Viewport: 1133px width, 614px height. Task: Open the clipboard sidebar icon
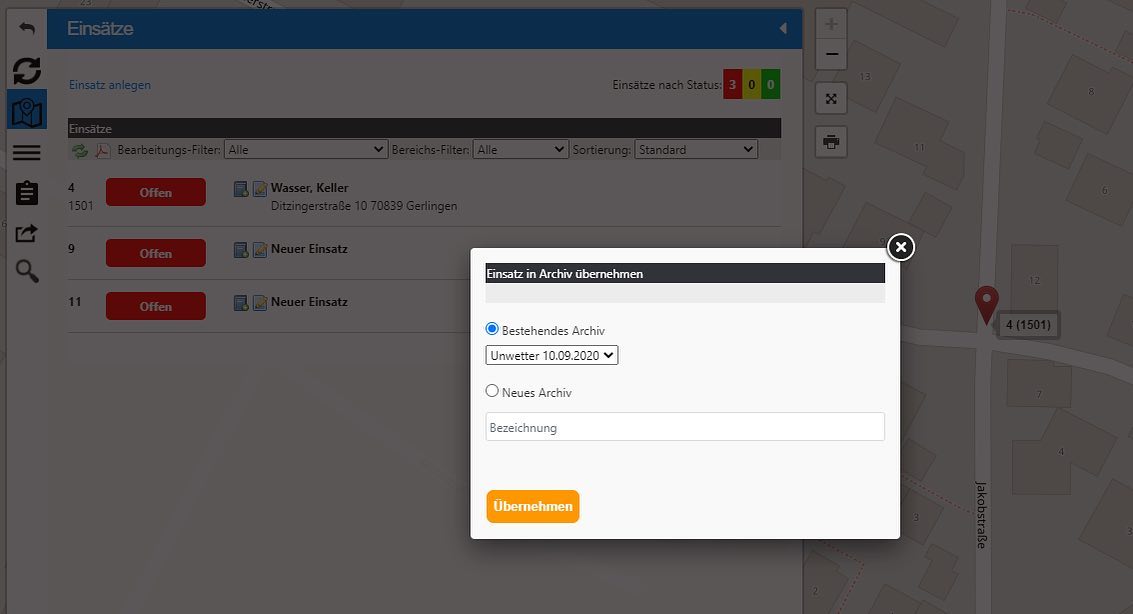click(27, 193)
